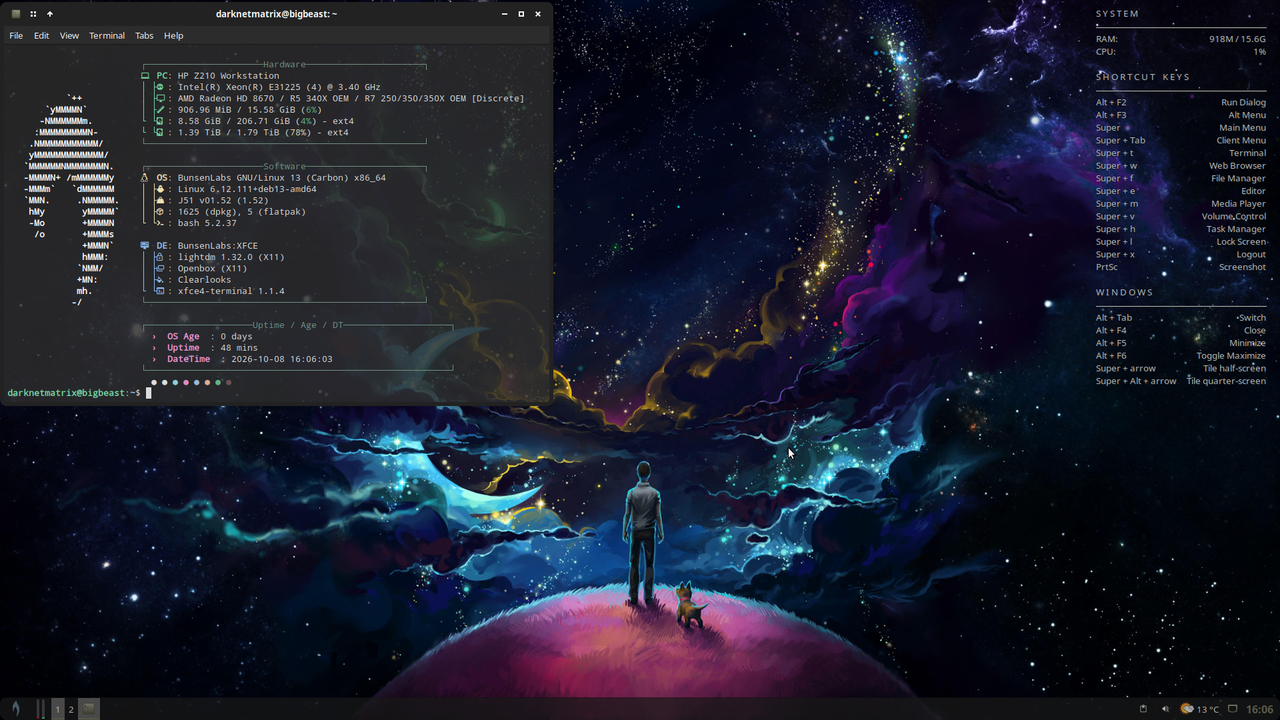Click the all-desktops grid titlebar icon
1280x720 pixels.
pyautogui.click(x=33, y=14)
